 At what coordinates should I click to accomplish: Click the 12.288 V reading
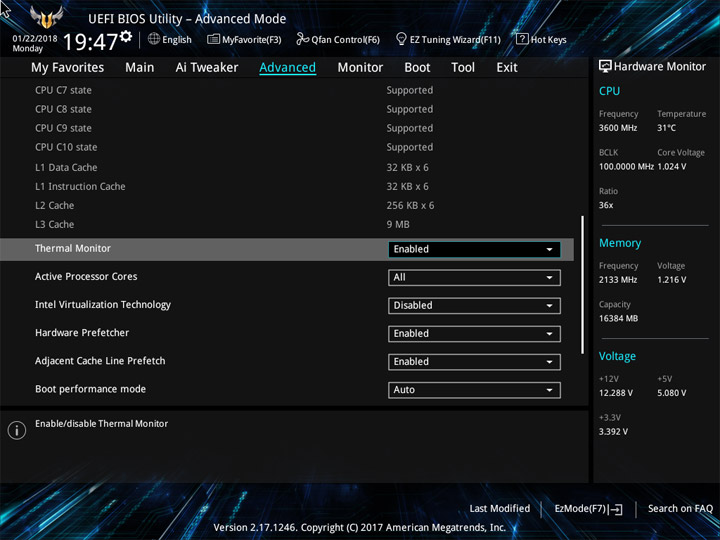pyautogui.click(x=616, y=393)
